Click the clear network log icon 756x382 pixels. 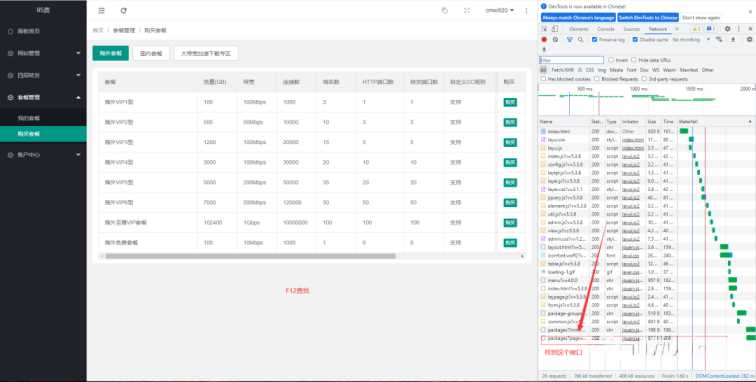coord(555,40)
